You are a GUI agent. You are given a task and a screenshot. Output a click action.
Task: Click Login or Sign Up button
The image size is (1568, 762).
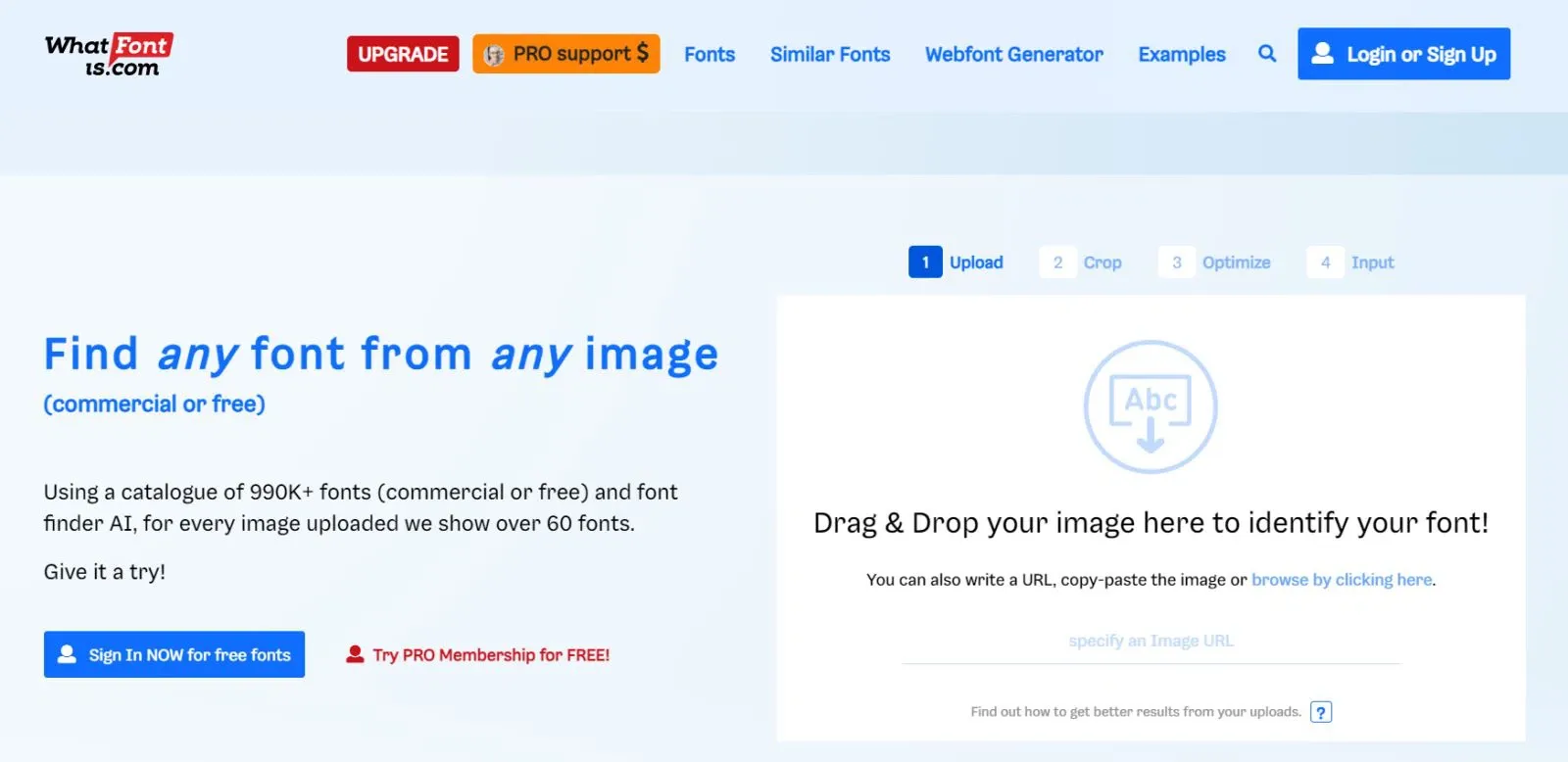[x=1403, y=54]
